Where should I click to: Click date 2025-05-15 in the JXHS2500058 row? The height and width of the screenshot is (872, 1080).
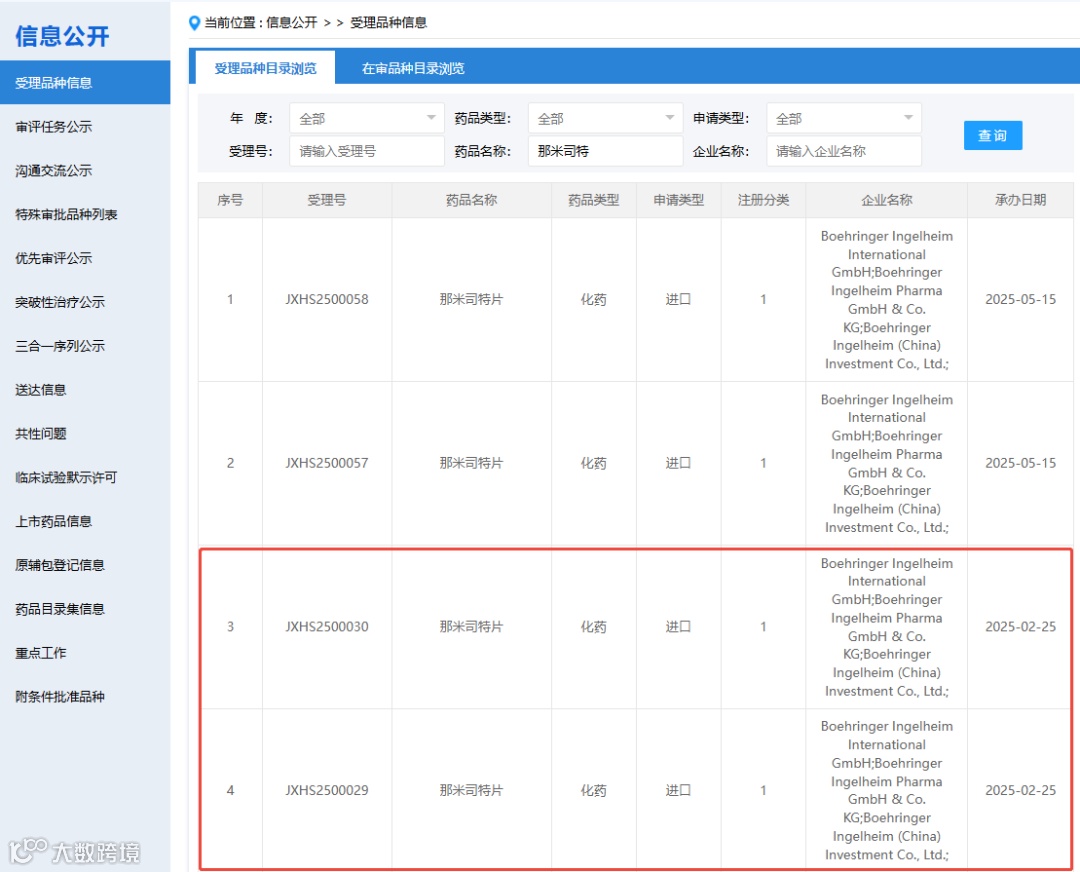pyautogui.click(x=1020, y=300)
